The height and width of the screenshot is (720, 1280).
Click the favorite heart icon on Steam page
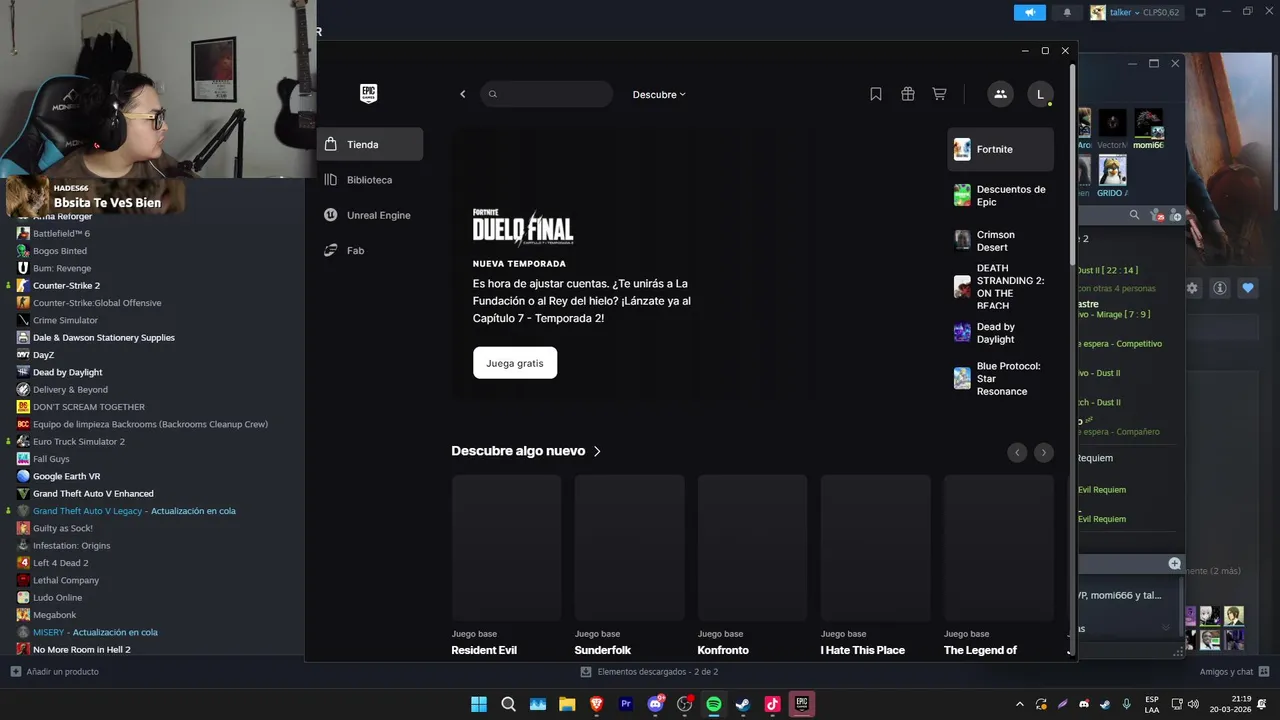(1248, 288)
